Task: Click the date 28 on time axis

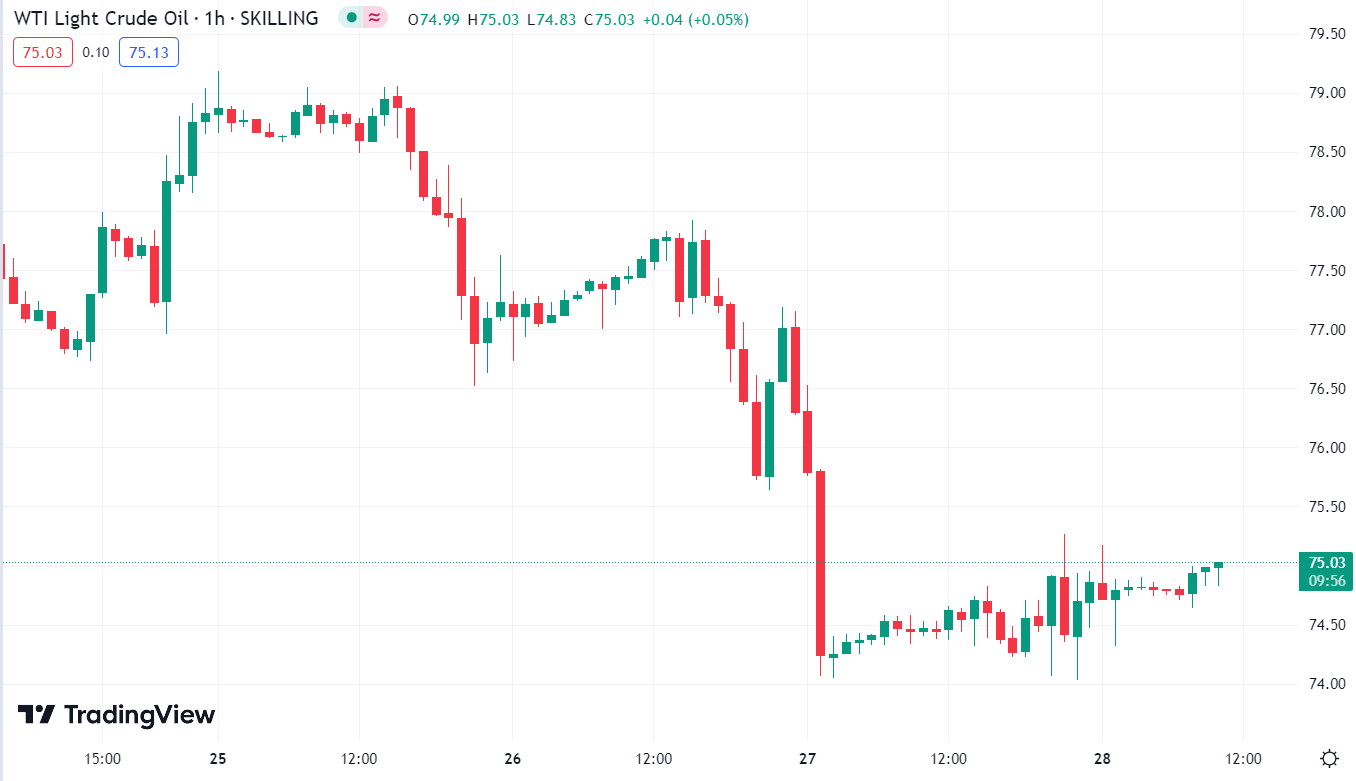Action: point(1102,758)
